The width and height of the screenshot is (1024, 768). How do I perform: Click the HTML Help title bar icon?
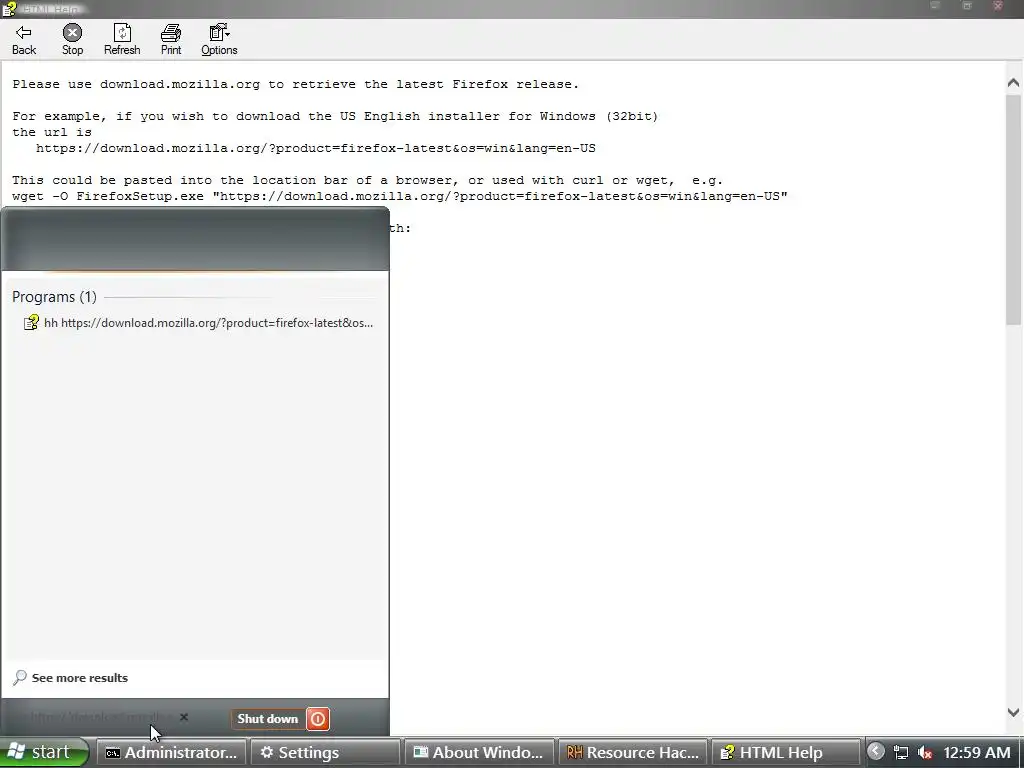click(9, 9)
